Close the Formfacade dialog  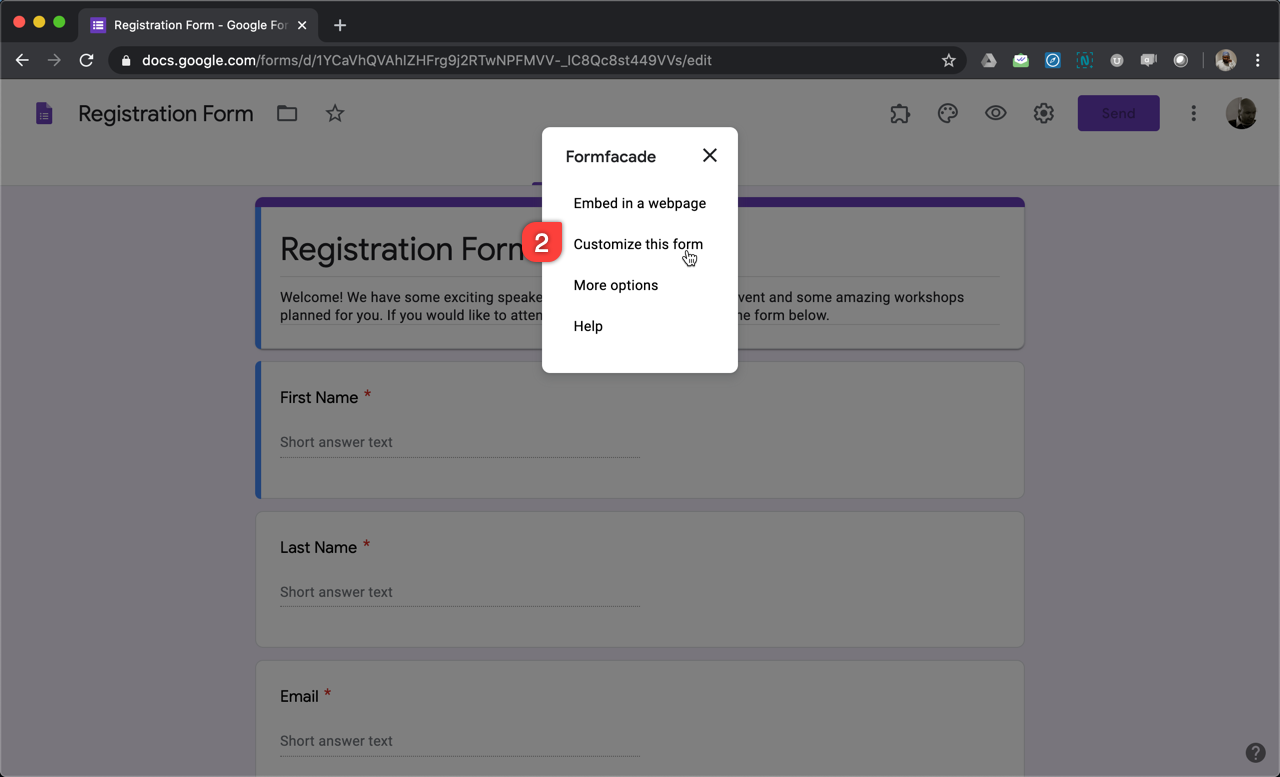click(x=710, y=155)
